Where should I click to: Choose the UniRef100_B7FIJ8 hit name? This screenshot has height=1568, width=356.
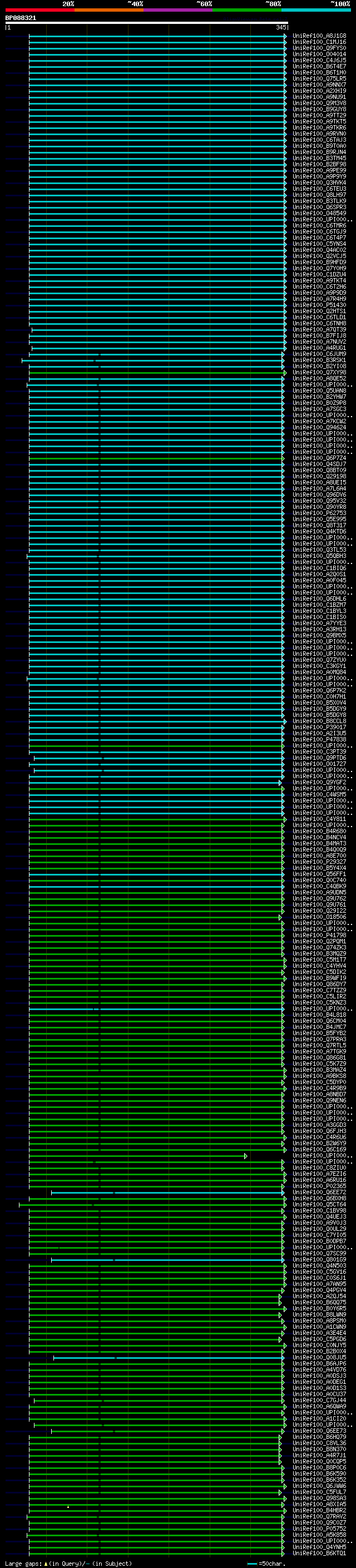[x=319, y=336]
